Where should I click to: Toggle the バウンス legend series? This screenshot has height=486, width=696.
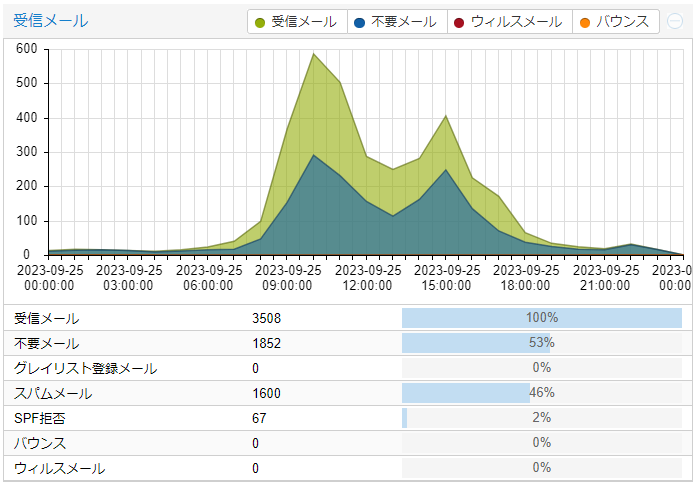pyautogui.click(x=616, y=22)
